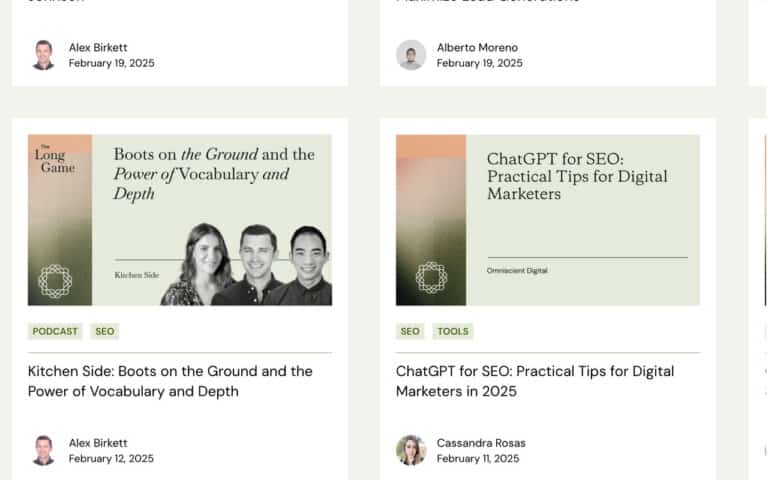Screen dimensions: 768x480
Task: Select the SEO tag under Kitchen Side post
Action: tap(105, 332)
